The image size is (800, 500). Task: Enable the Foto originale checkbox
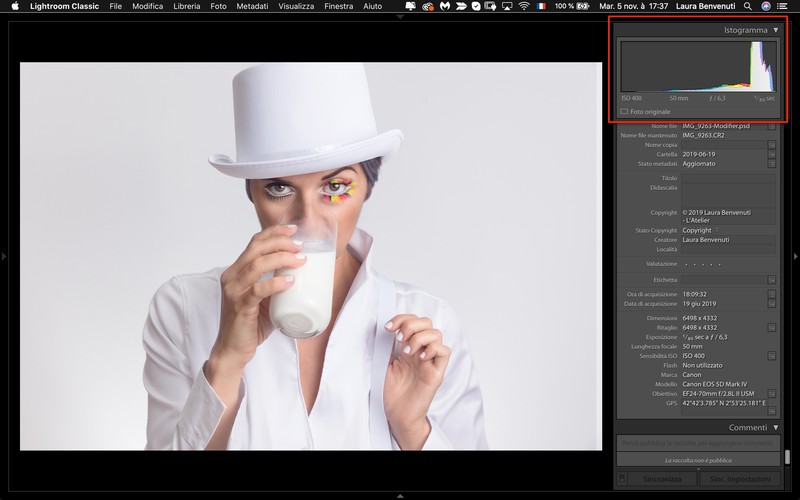coord(625,111)
